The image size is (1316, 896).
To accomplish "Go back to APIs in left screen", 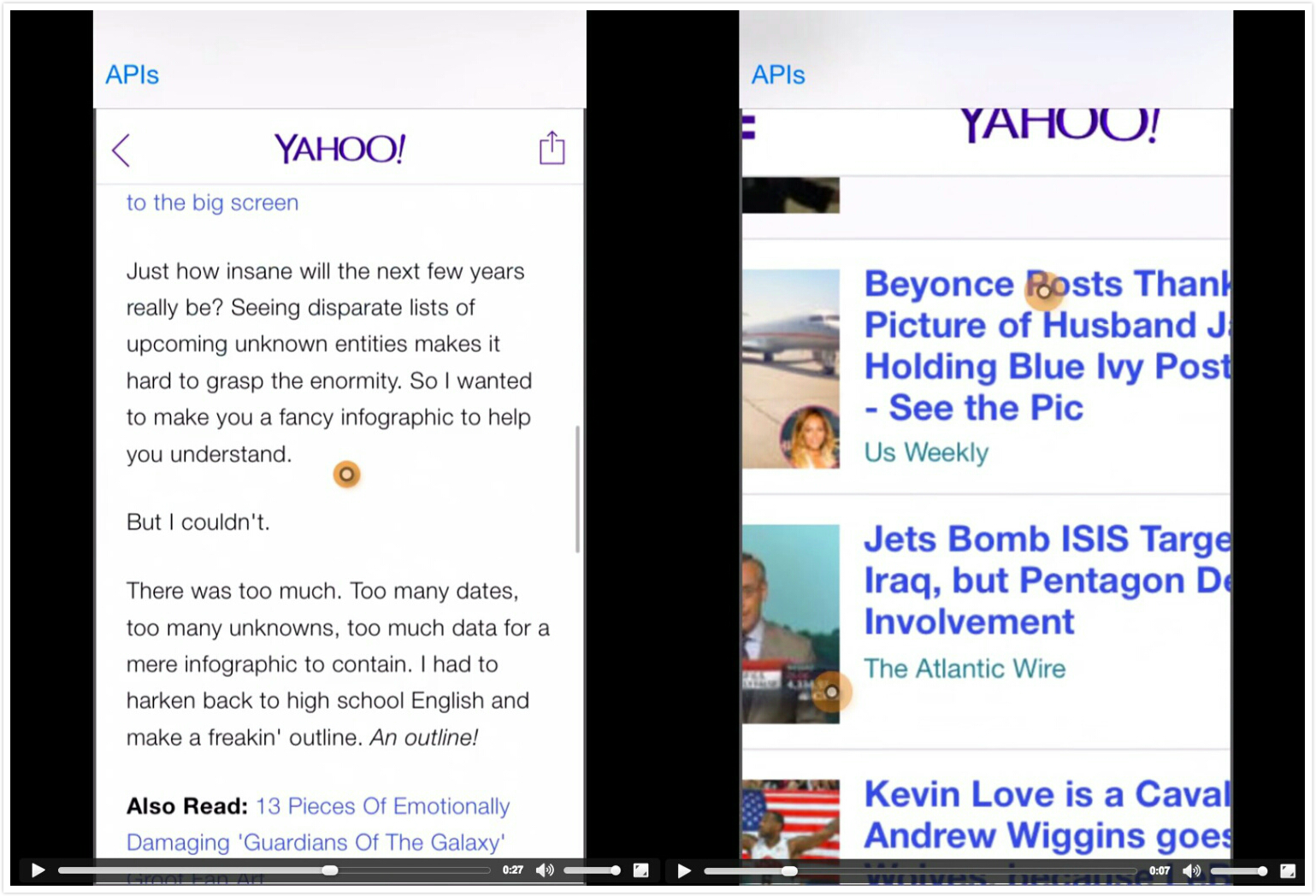I will coord(132,75).
